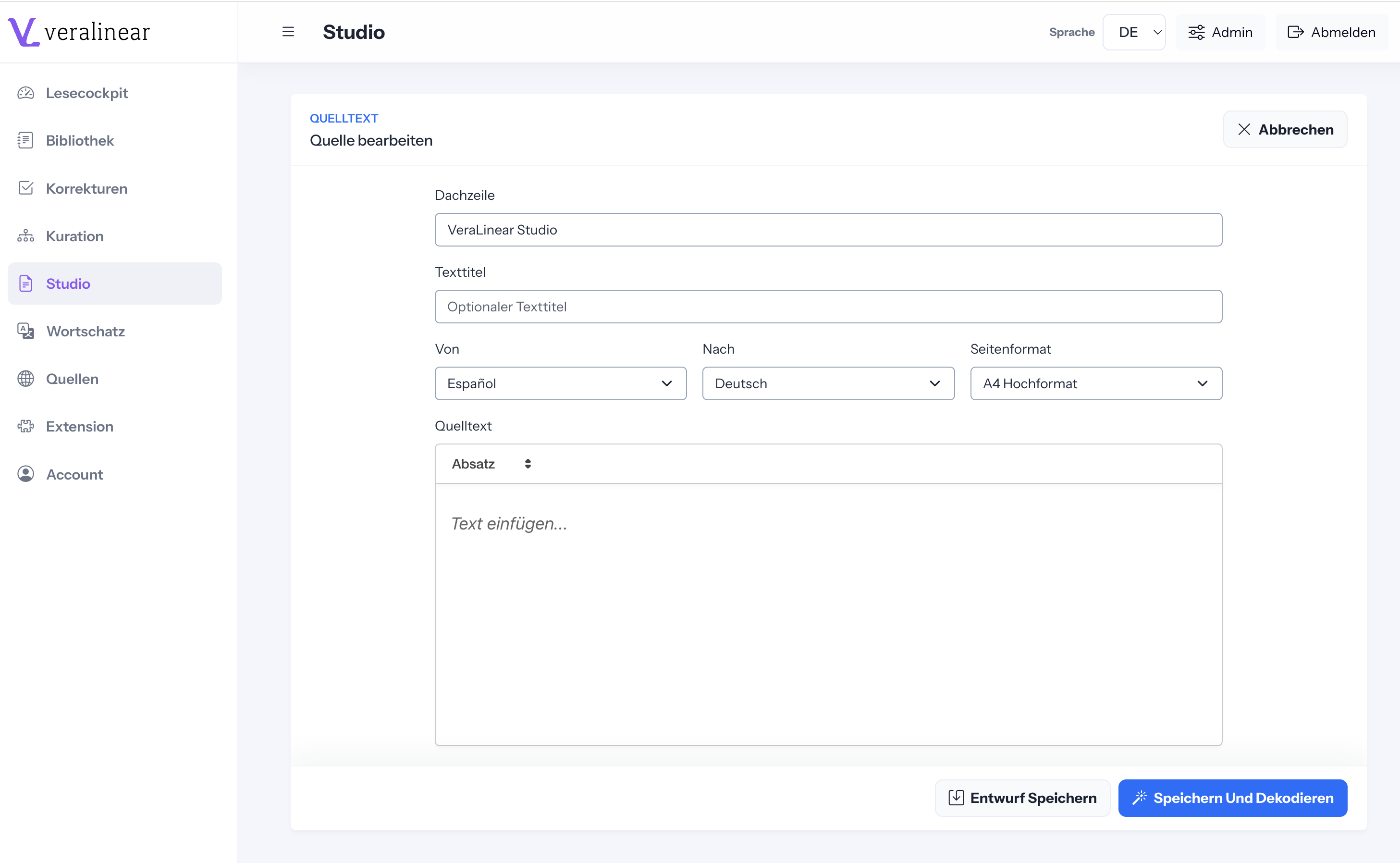The image size is (1400, 863).
Task: Click the Lesecockpit gauge icon
Action: click(x=25, y=93)
